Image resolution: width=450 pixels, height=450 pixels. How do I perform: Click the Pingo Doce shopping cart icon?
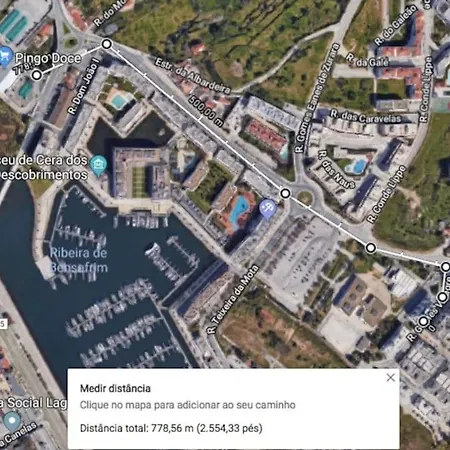pos(5,57)
